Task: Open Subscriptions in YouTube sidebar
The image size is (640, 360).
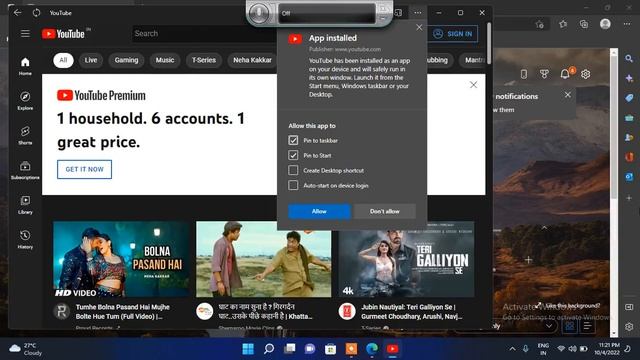Action: [x=25, y=170]
